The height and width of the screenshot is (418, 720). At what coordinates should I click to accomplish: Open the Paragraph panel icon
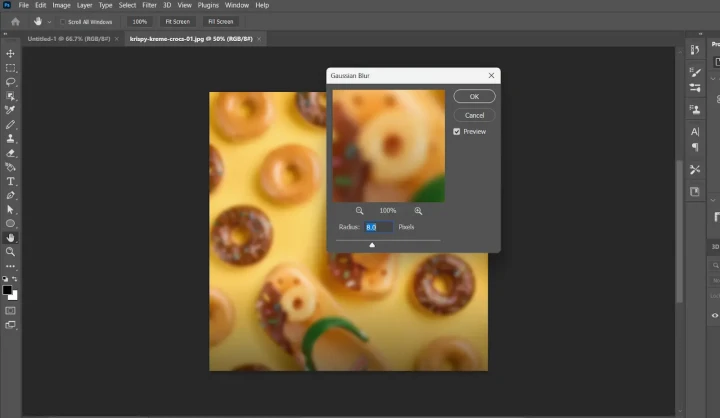(x=695, y=147)
